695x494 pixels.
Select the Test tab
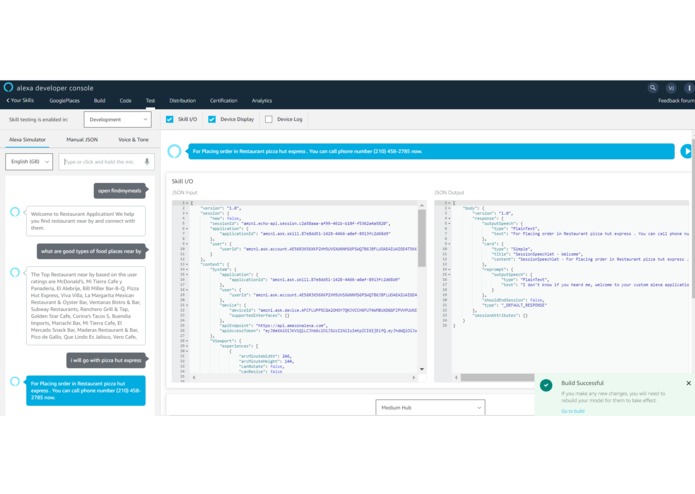150,101
